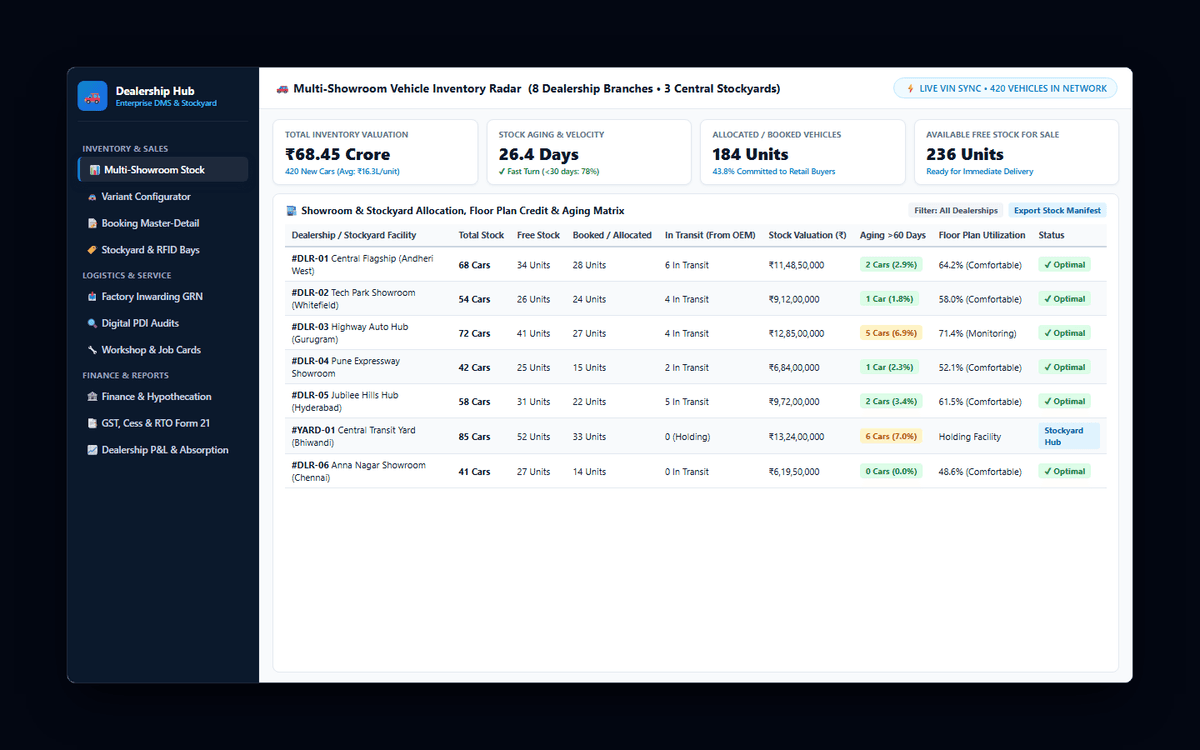
Task: Click the 71.4% (Monitoring) utilization cell
Action: point(977,333)
